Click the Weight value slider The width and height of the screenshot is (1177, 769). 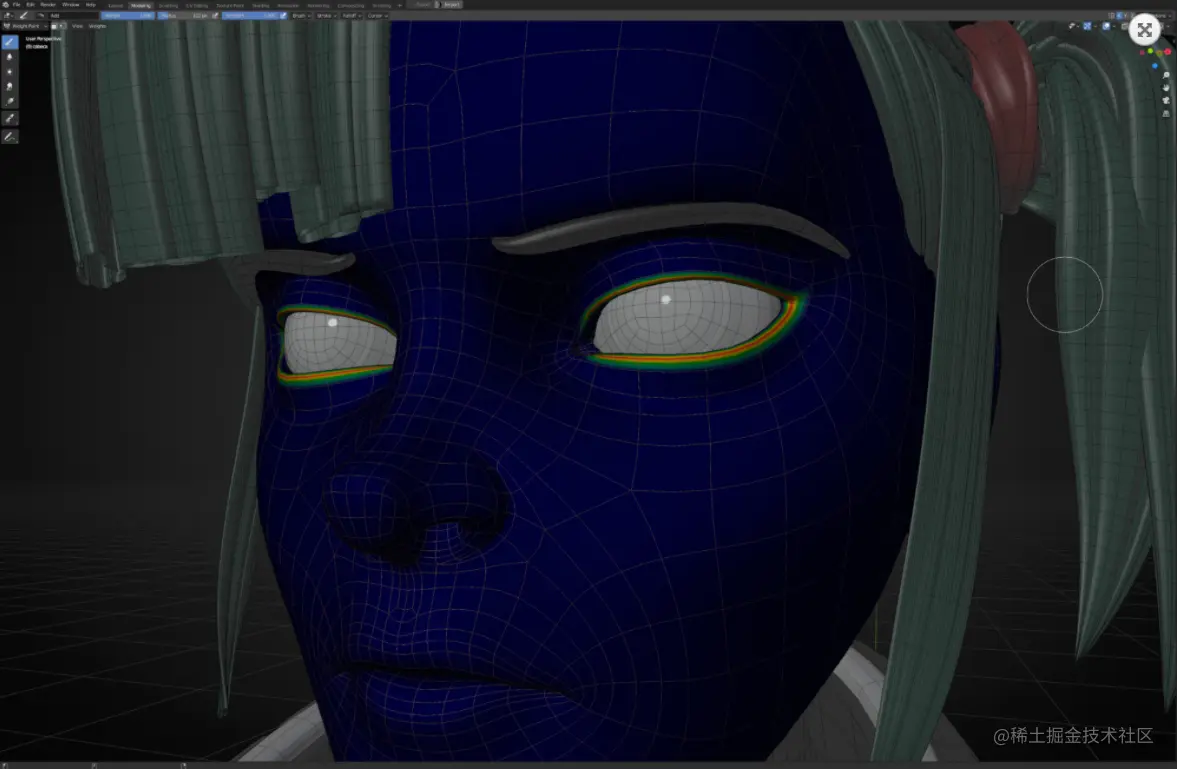point(128,16)
